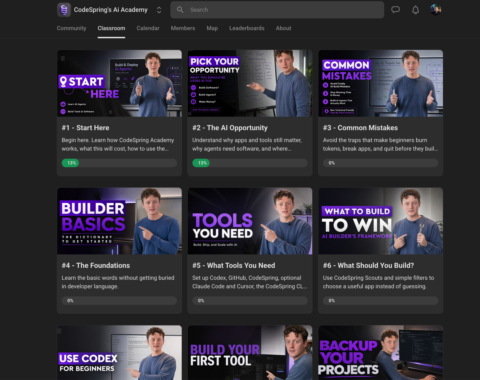Viewport: 480px width, 380px height.
Task: Click the 'Use CodeSpring Scouts and simple filters' description
Action: (378, 282)
